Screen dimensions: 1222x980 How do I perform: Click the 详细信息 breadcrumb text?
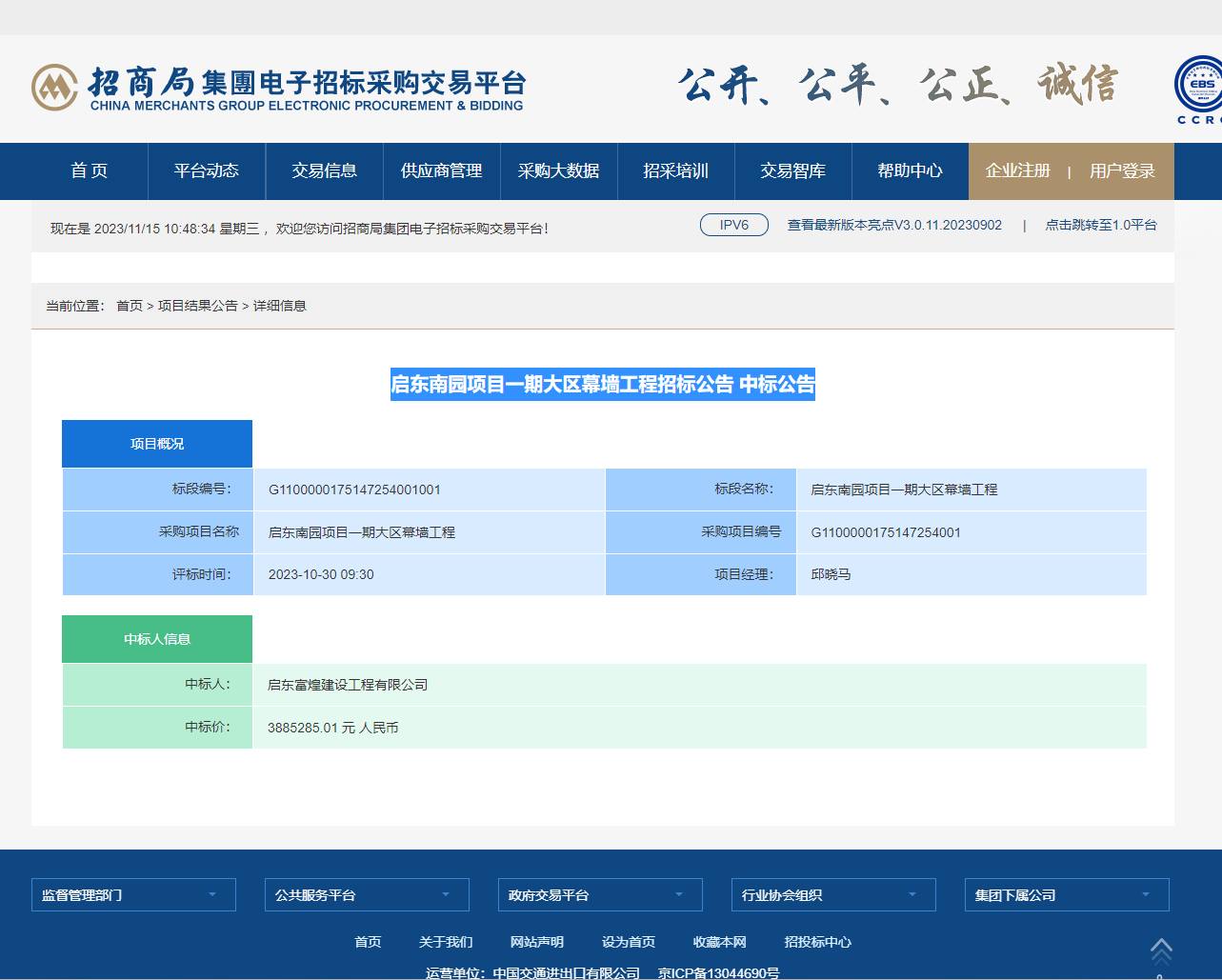click(279, 306)
